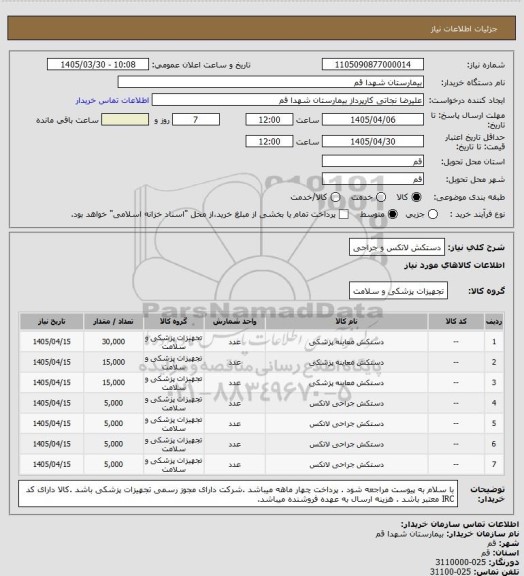524x576 pixels.
Task: Click the buyer notes text box
Action: click(238, 494)
